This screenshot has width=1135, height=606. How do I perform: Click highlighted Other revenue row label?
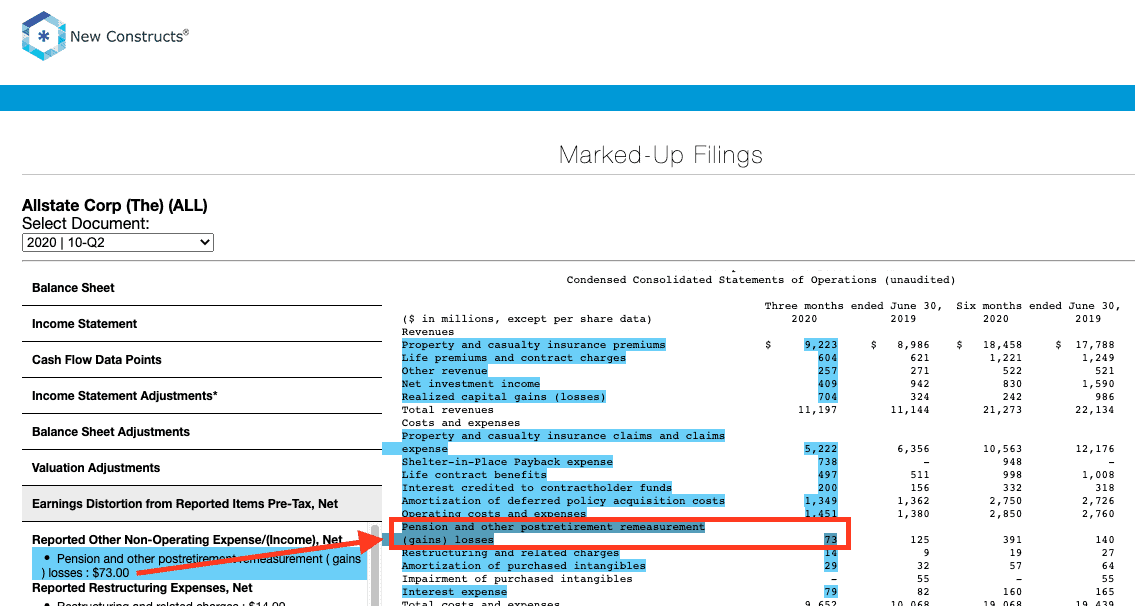click(x=444, y=371)
